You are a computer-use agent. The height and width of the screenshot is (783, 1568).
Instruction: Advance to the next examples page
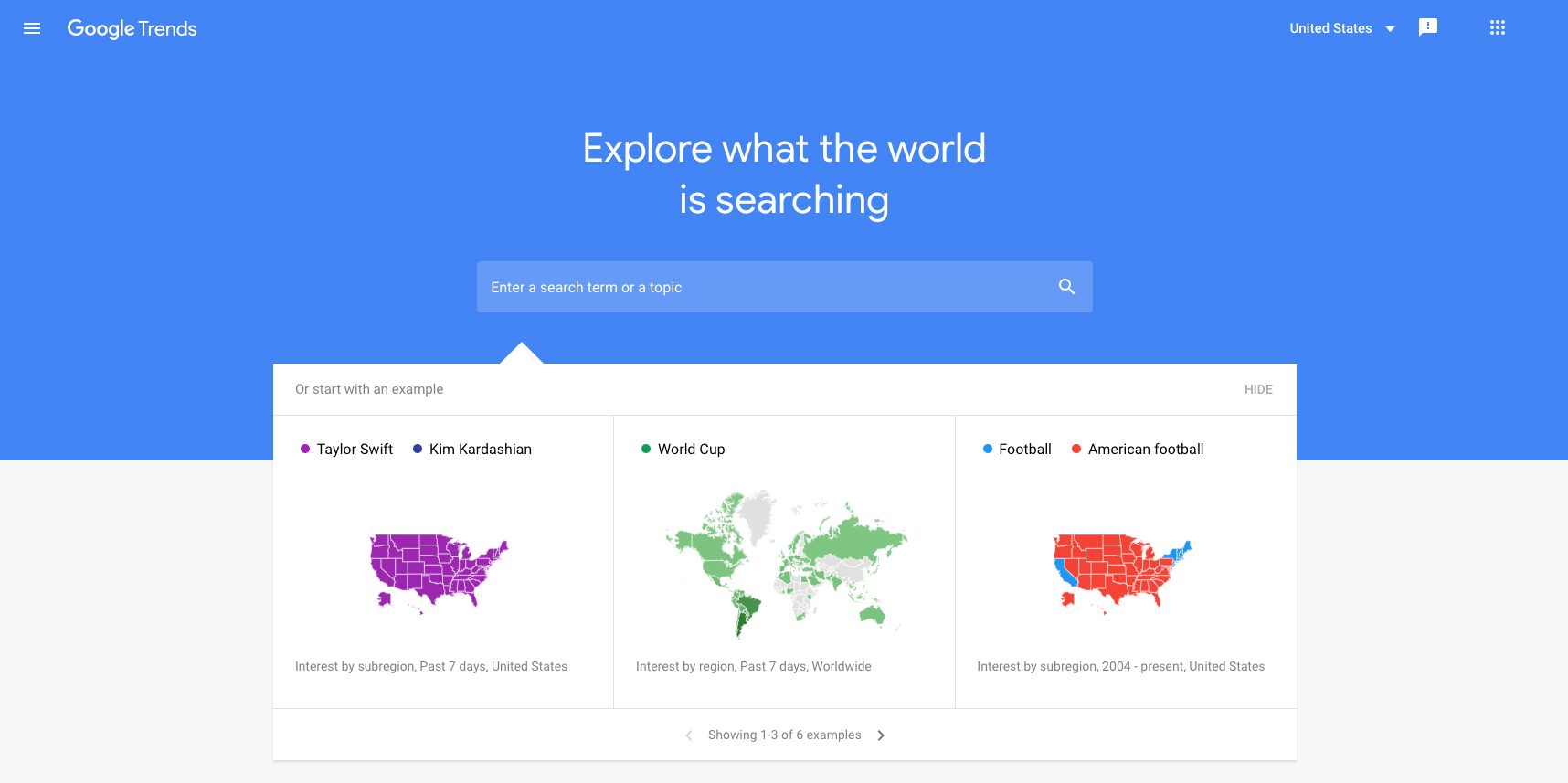[881, 735]
